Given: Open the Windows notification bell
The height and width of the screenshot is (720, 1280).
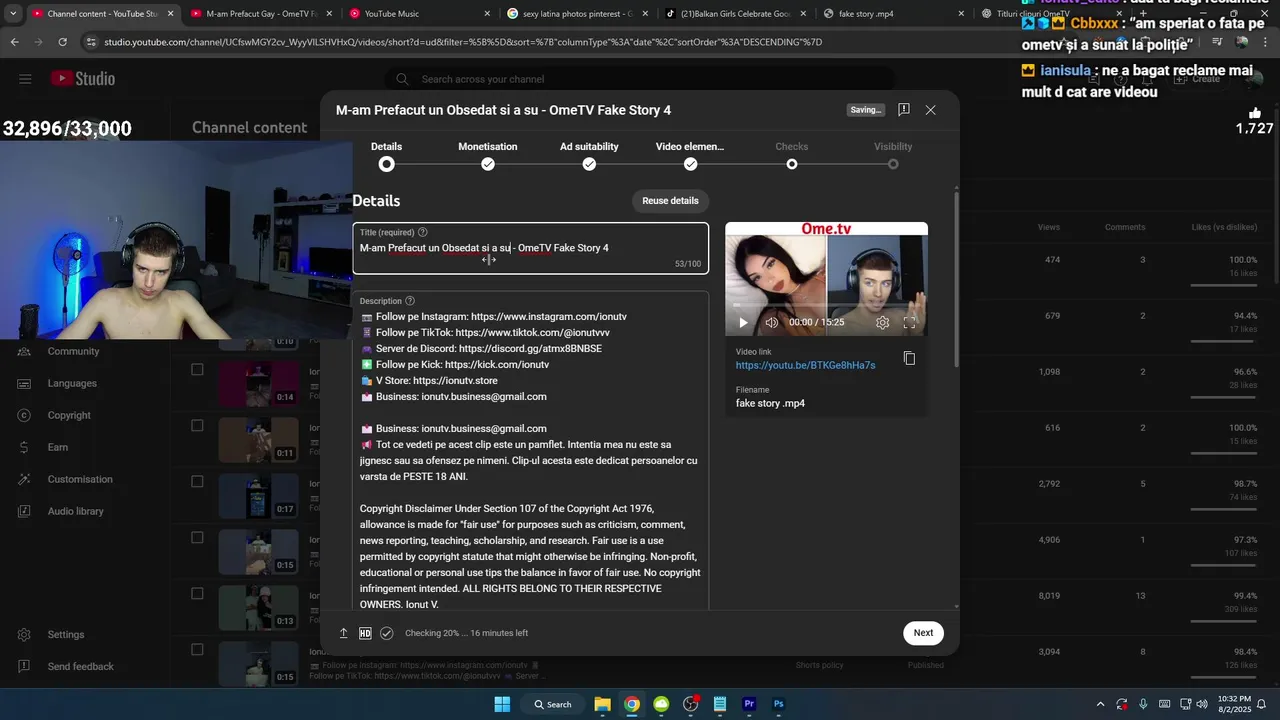Looking at the screenshot, I should click(x=1264, y=704).
